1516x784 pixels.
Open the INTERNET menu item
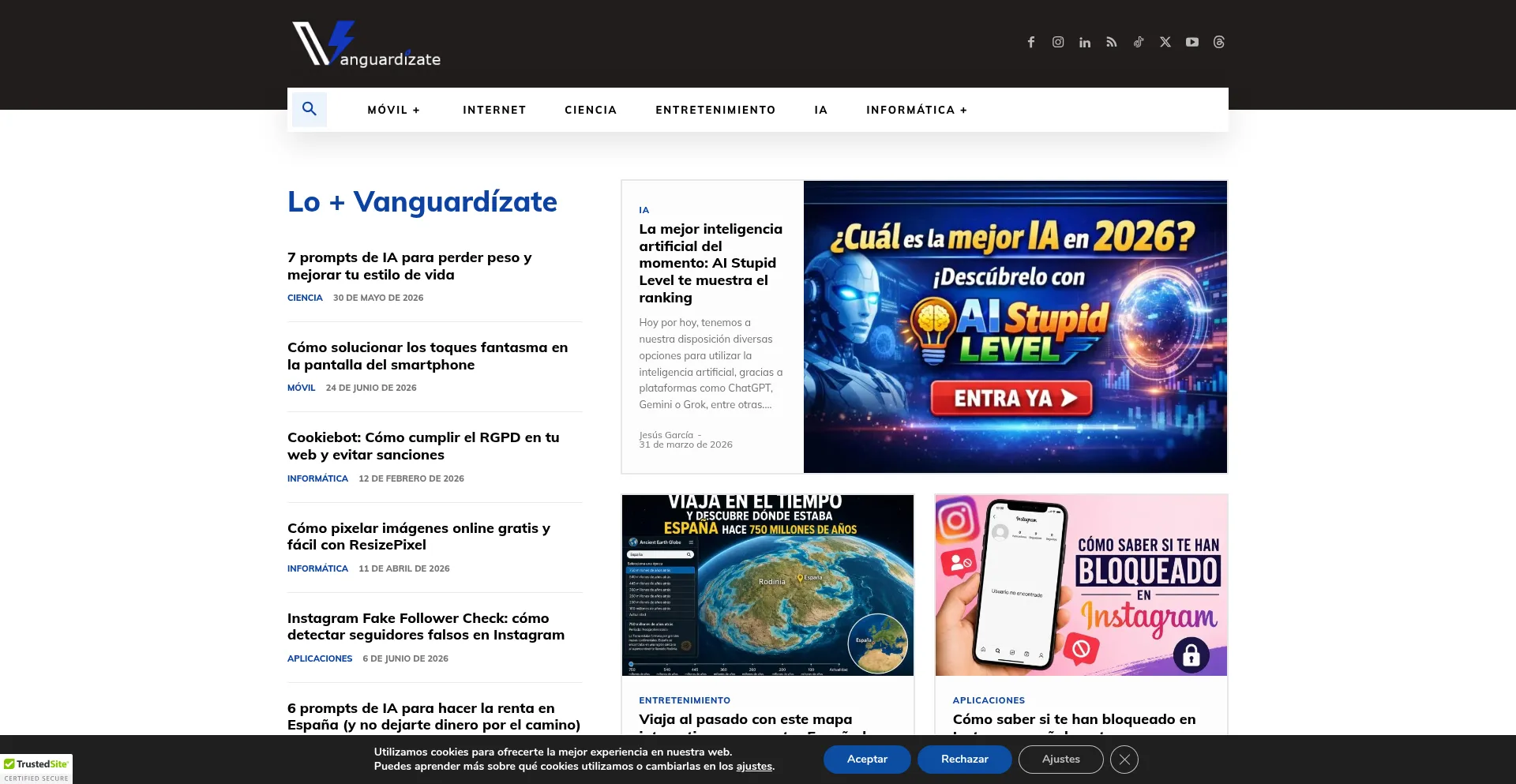click(x=494, y=110)
